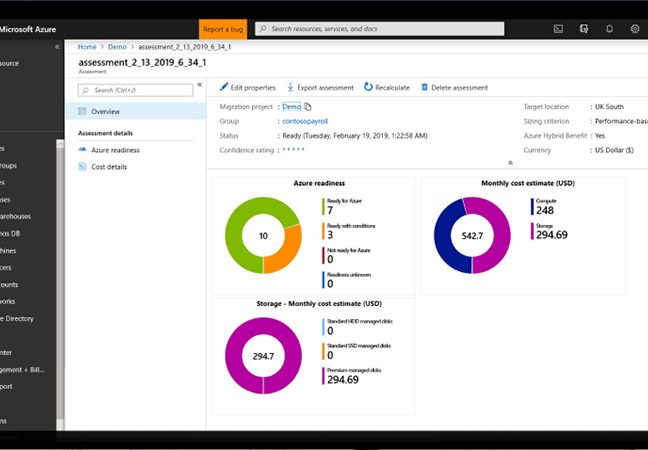Open the settings gear in top bar

pyautogui.click(x=635, y=29)
